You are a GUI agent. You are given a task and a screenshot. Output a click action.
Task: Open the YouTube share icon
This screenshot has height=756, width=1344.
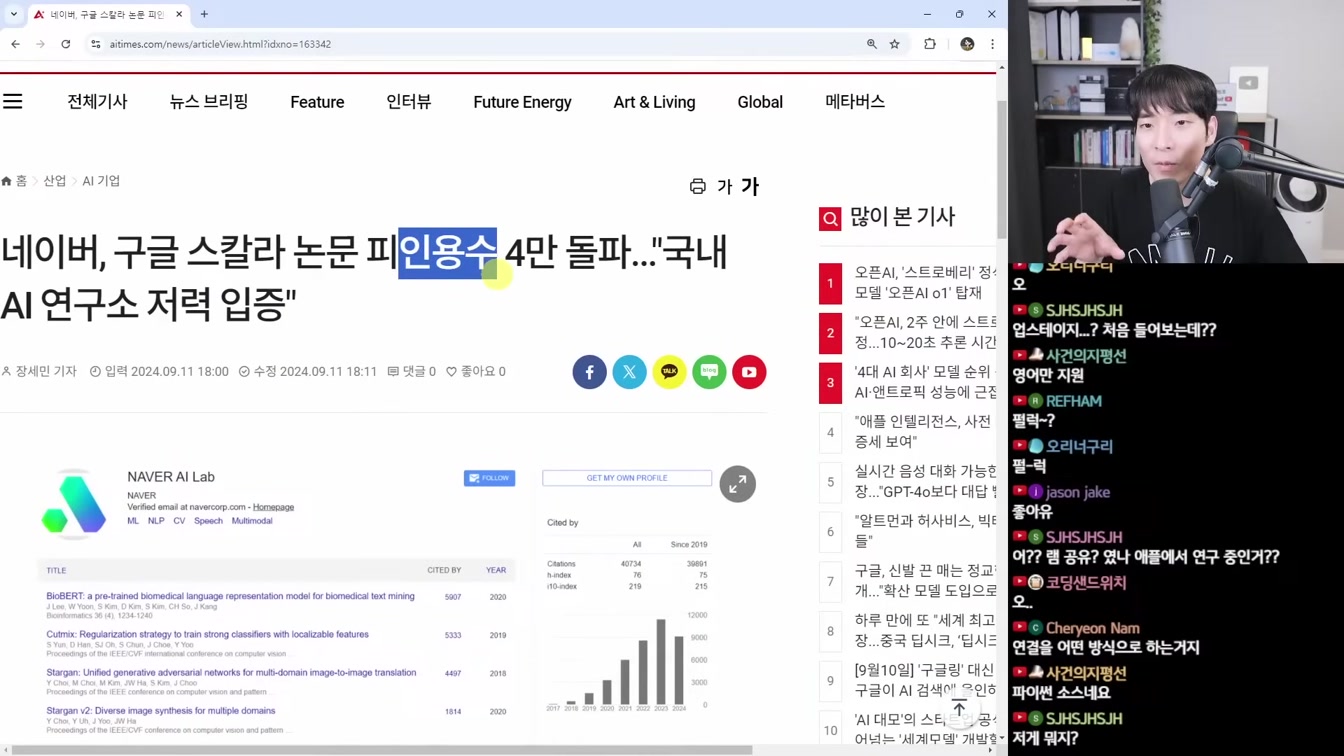click(749, 372)
